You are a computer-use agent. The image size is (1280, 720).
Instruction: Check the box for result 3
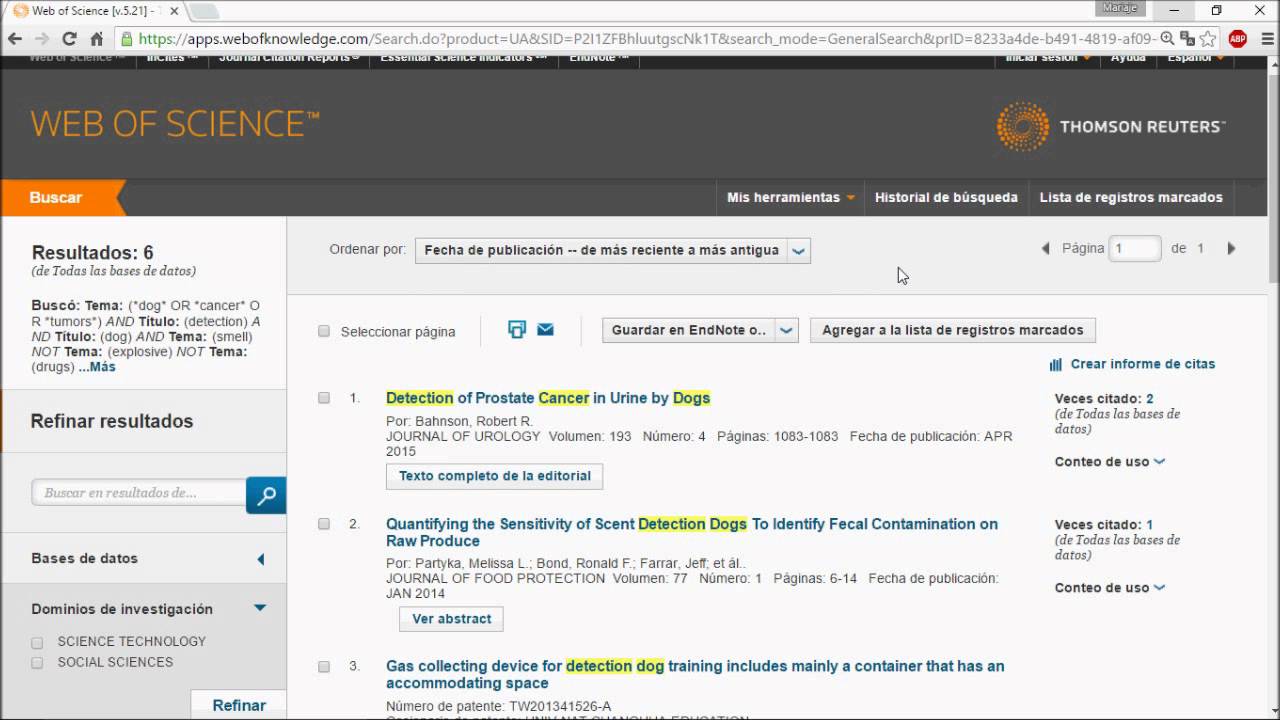[324, 666]
